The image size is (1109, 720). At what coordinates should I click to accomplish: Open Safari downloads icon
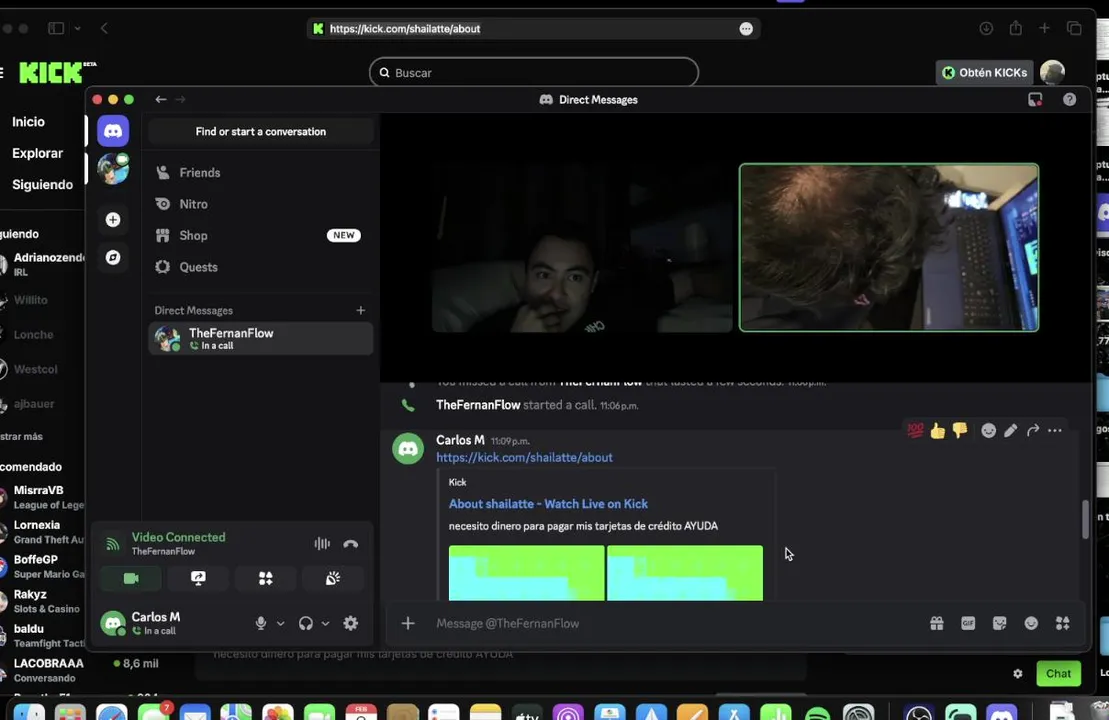(x=986, y=28)
